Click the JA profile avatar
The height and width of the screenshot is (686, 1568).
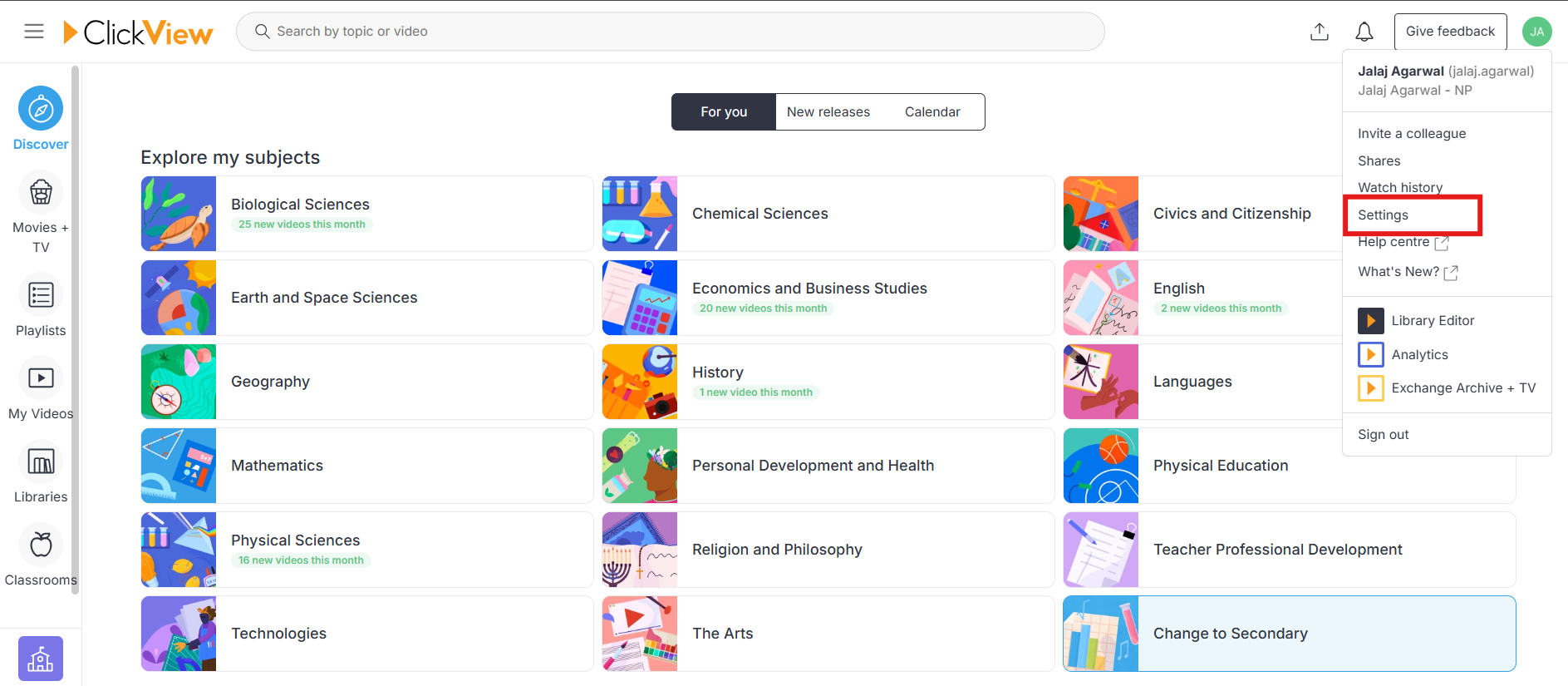[1537, 32]
